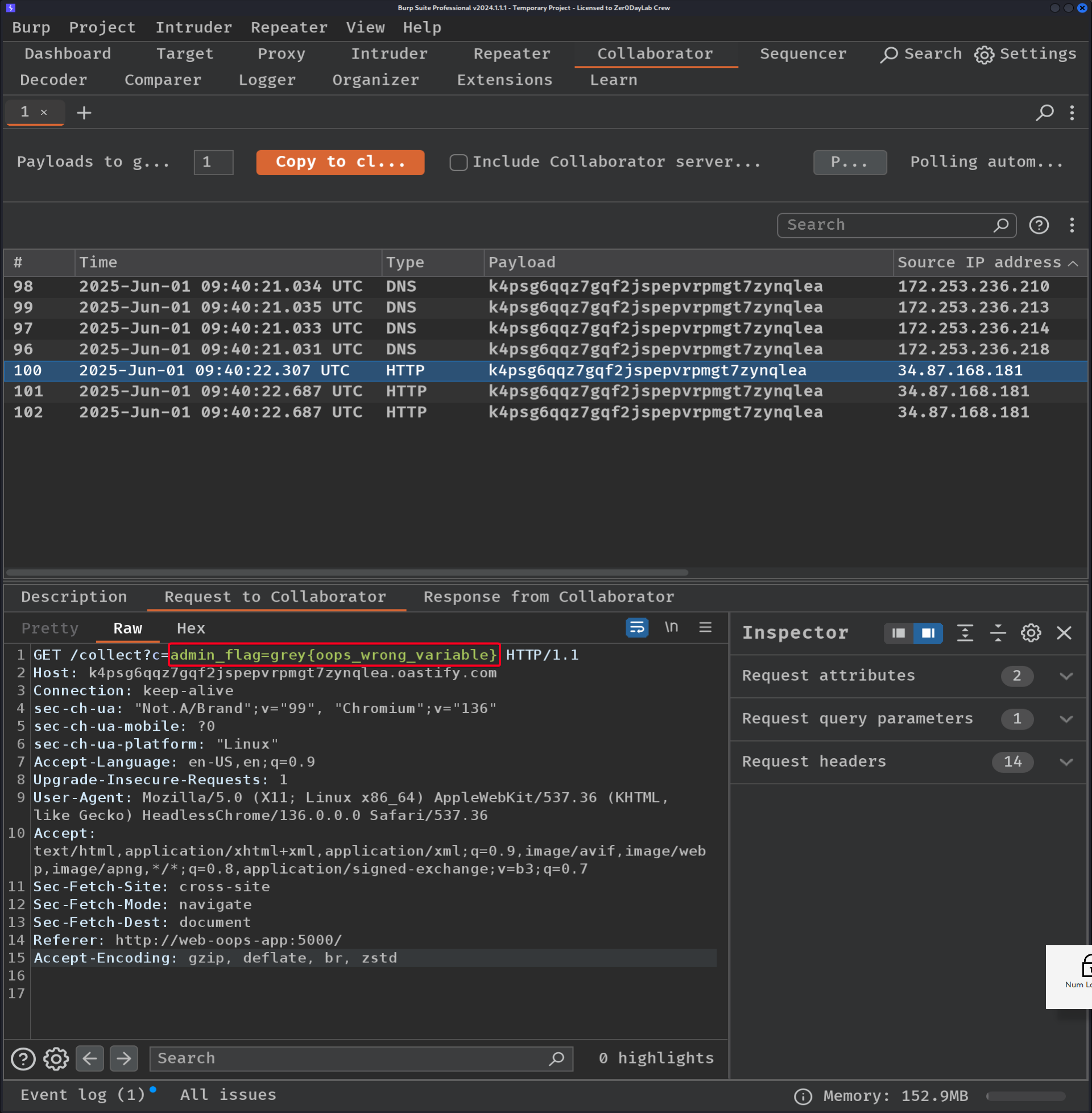Click the collapse all sections icon in Inspector
1092x1113 pixels.
click(998, 633)
